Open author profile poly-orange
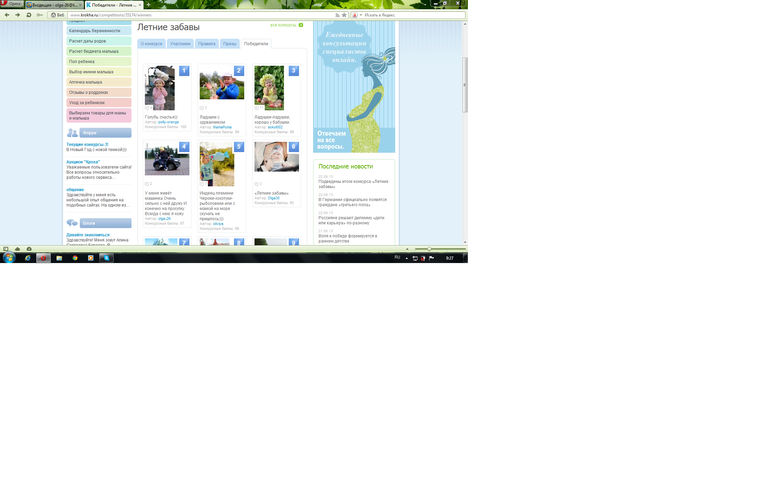 [x=168, y=122]
